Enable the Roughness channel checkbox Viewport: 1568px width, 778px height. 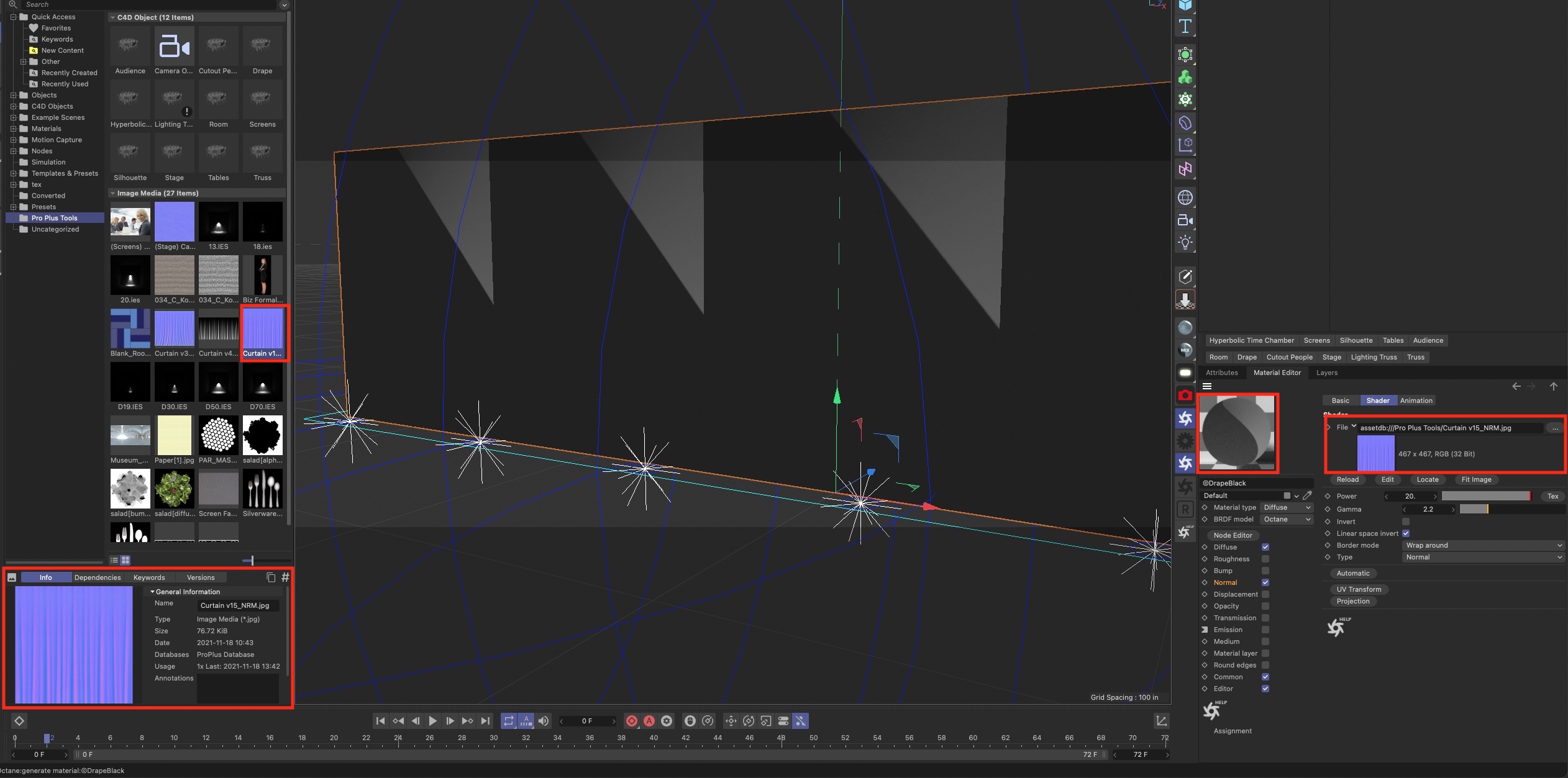coord(1265,559)
